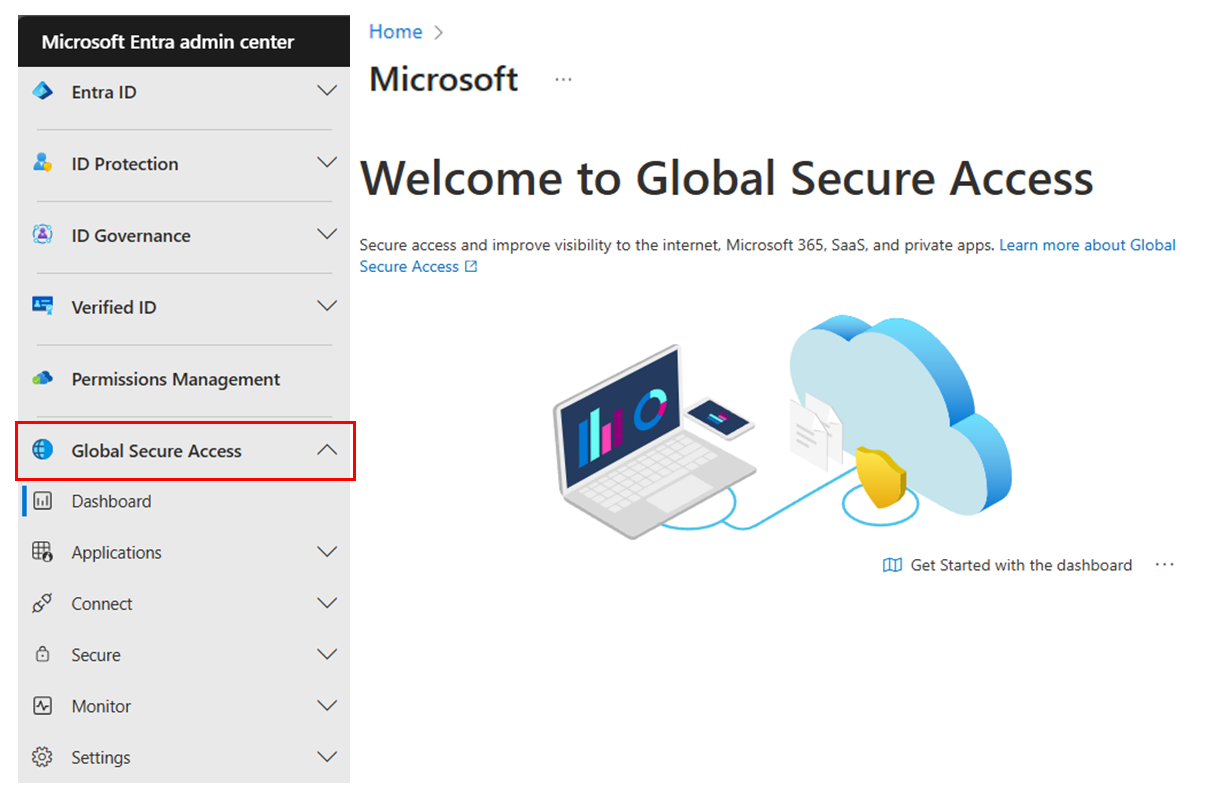Collapse the Global Secure Access section
The height and width of the screenshot is (801, 1223).
coord(327,450)
